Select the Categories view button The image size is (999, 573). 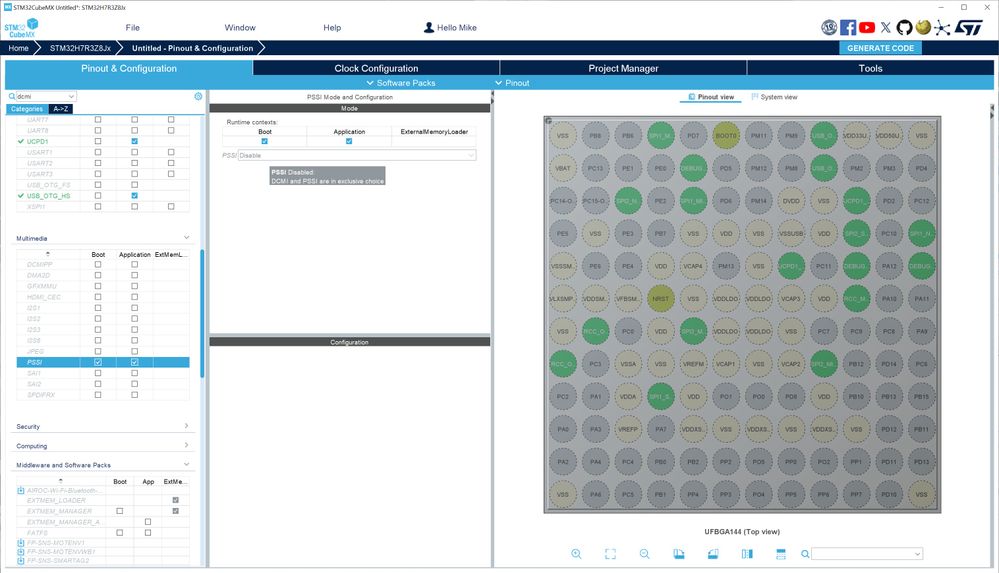tap(27, 109)
